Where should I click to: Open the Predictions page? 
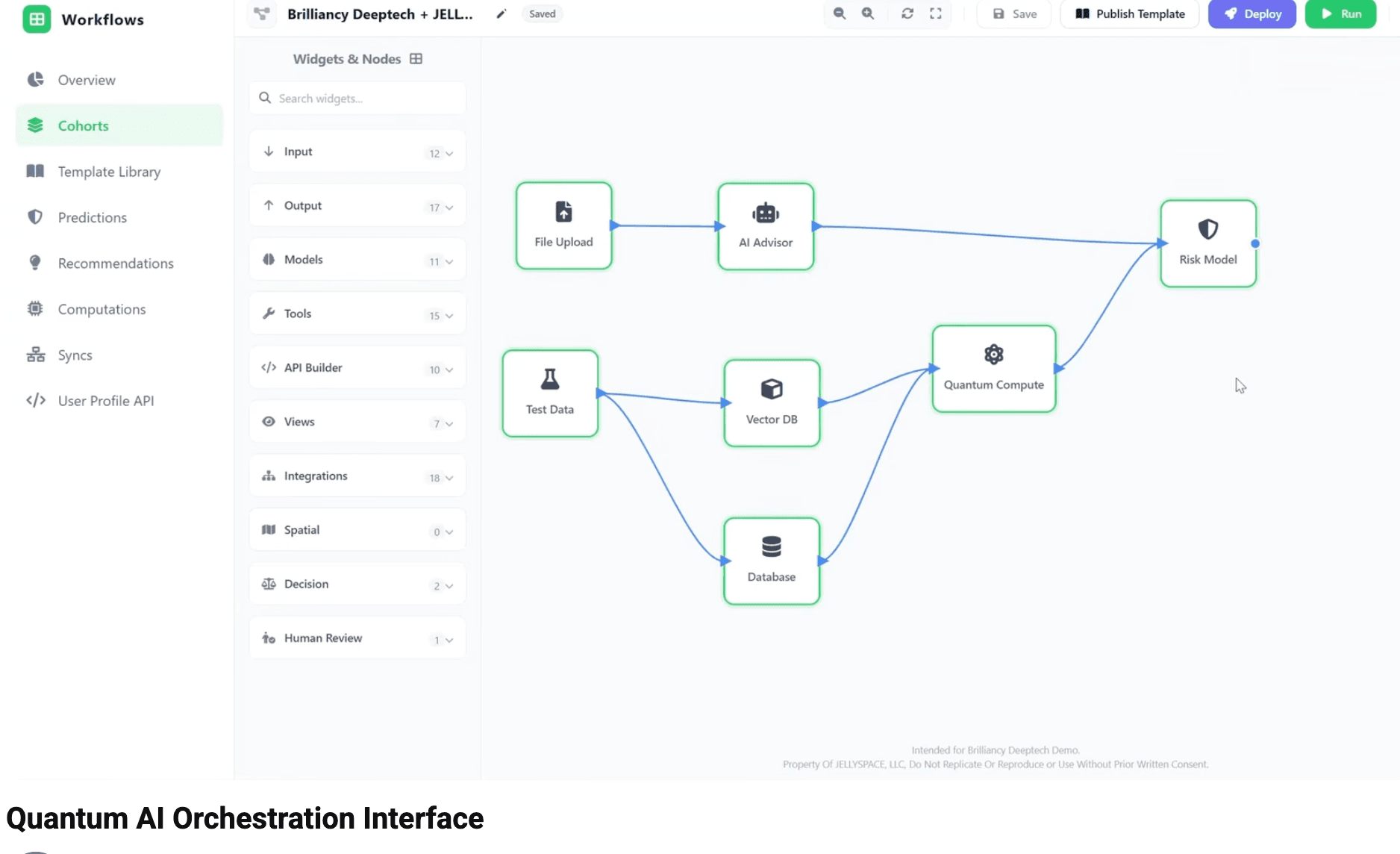click(119, 217)
